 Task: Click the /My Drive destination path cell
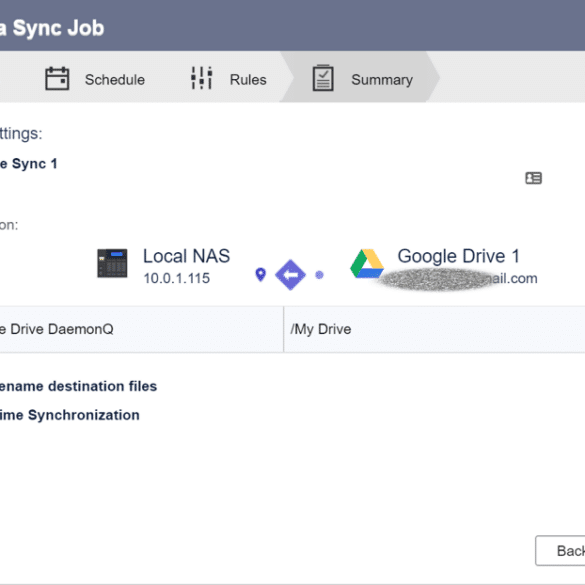click(x=434, y=329)
